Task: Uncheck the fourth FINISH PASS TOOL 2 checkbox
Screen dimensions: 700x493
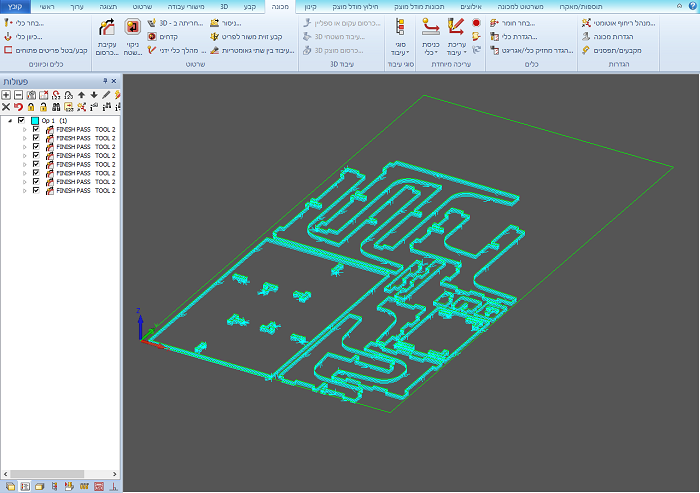Action: click(36, 155)
